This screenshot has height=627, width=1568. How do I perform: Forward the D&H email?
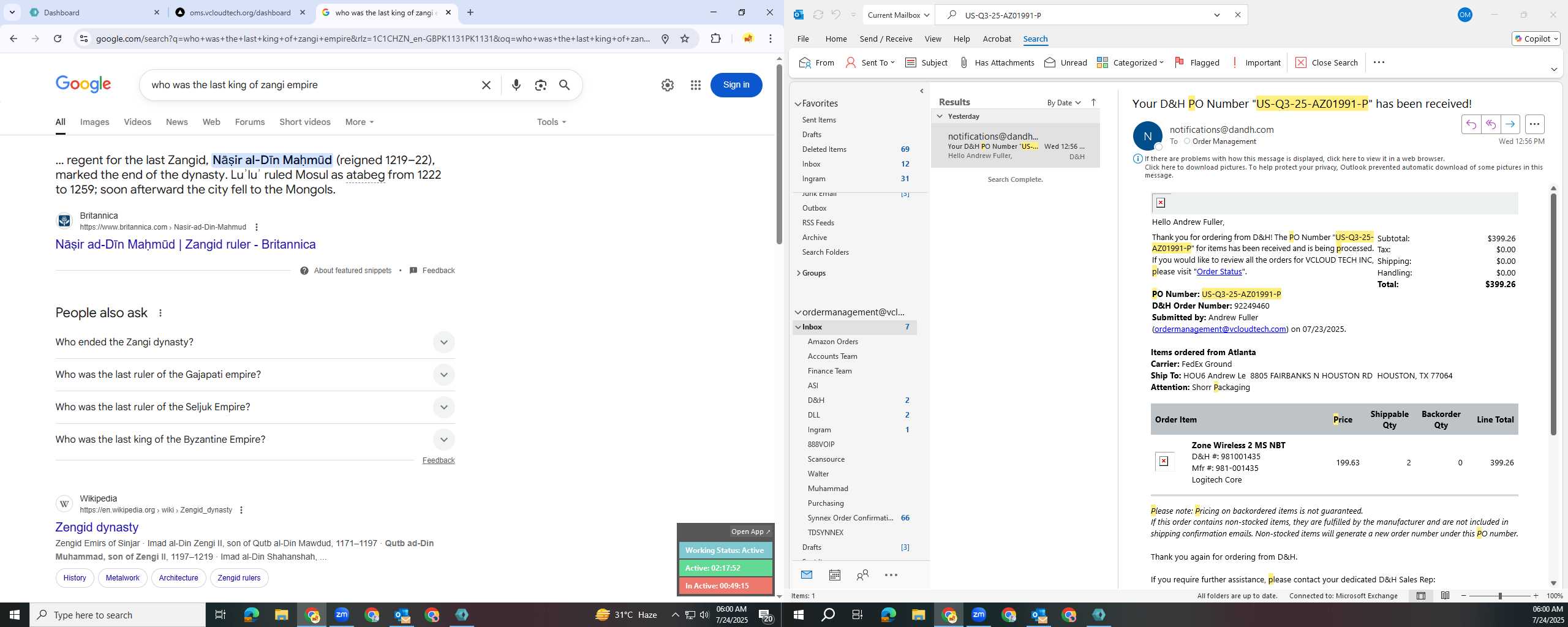(x=1510, y=124)
